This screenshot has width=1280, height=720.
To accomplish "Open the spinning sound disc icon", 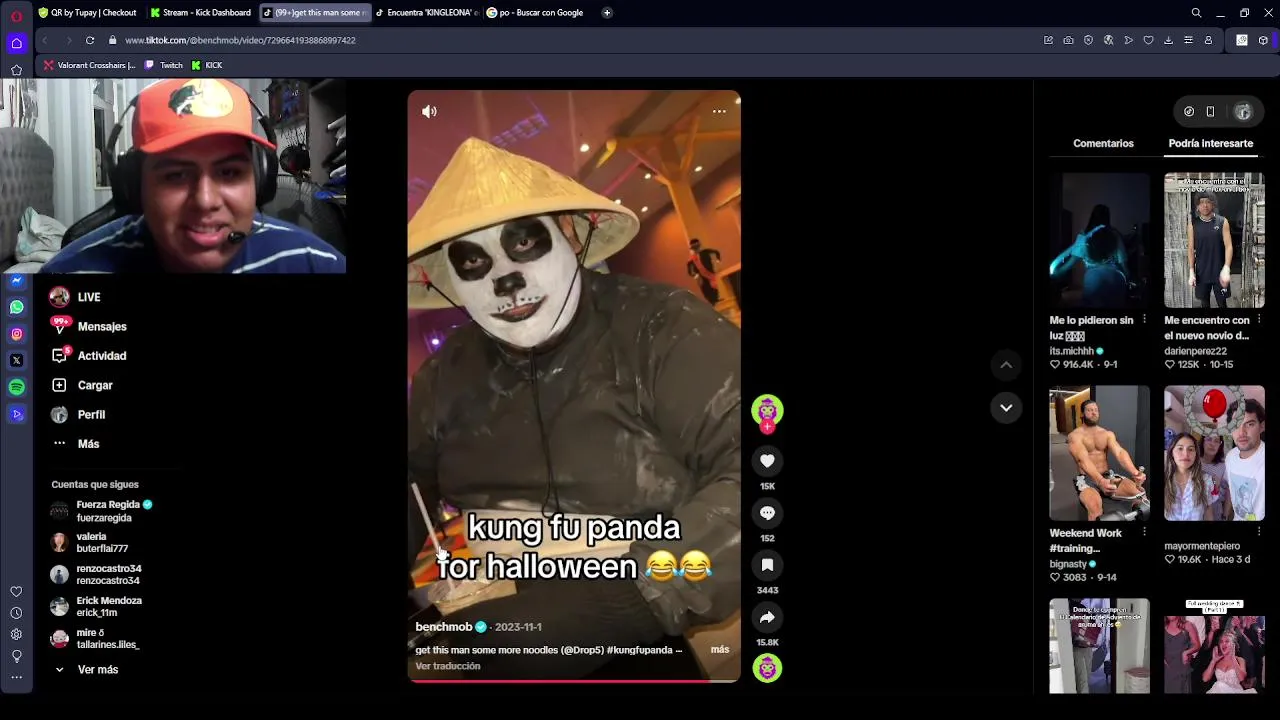I will click(767, 668).
